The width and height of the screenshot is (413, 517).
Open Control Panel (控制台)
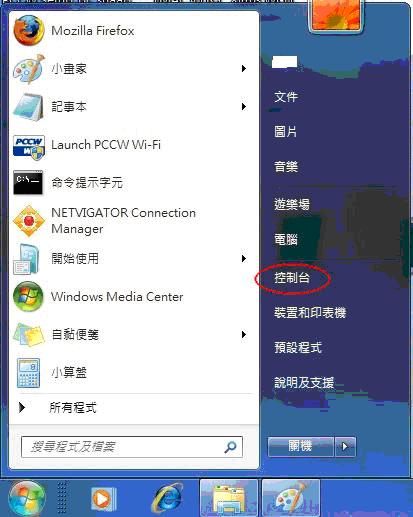tap(292, 278)
